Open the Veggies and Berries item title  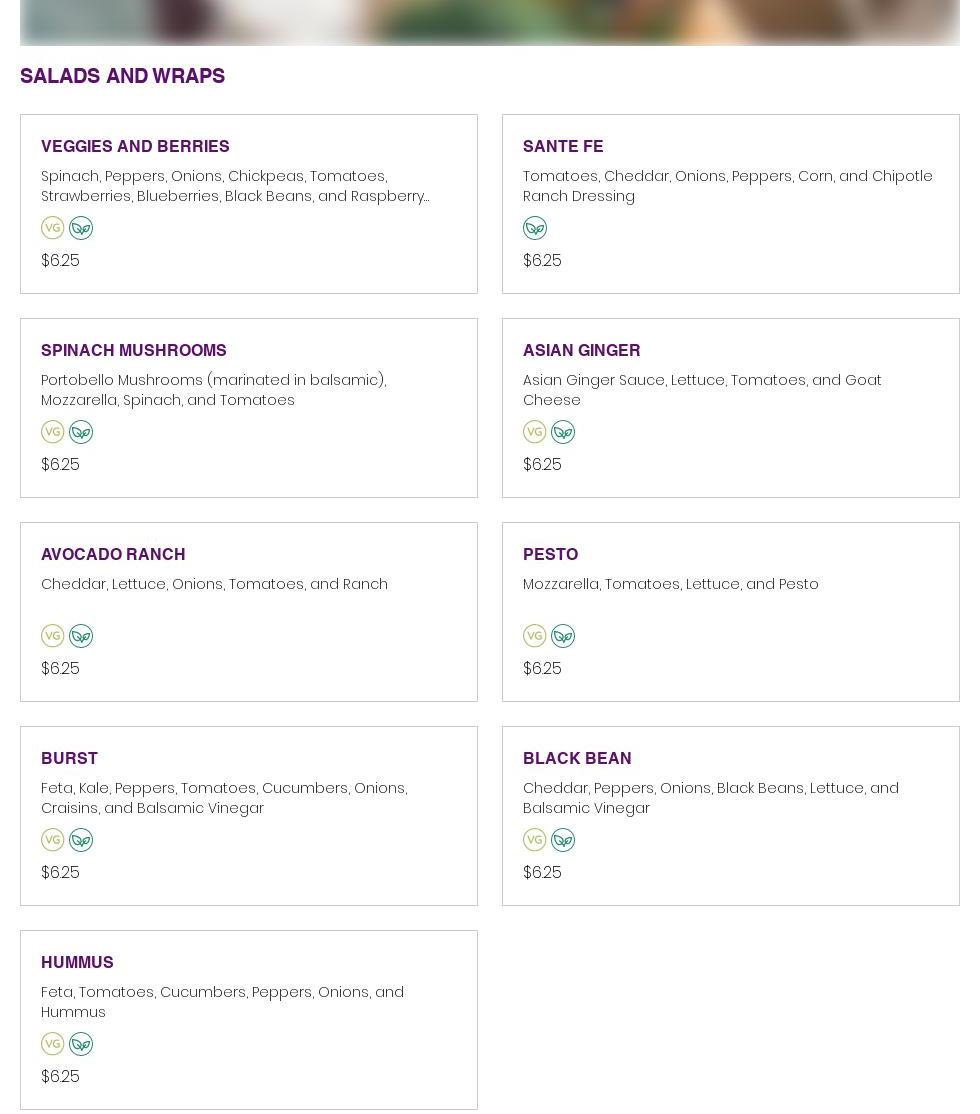click(135, 146)
